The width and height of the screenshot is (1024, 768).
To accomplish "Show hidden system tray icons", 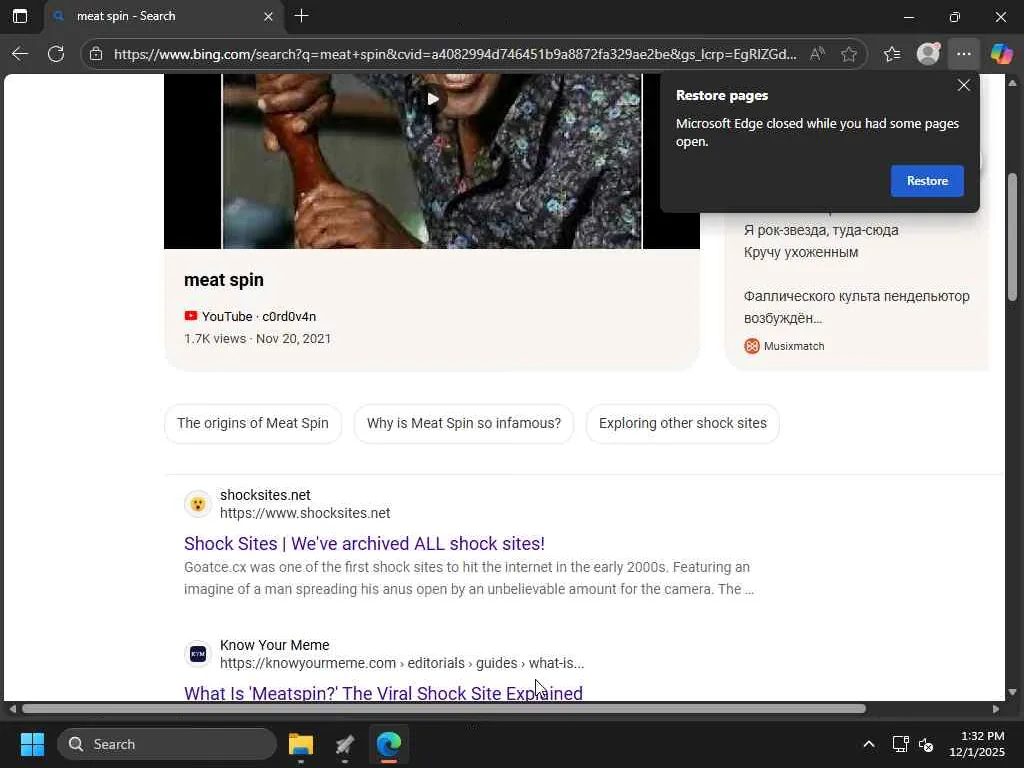I will (x=869, y=744).
